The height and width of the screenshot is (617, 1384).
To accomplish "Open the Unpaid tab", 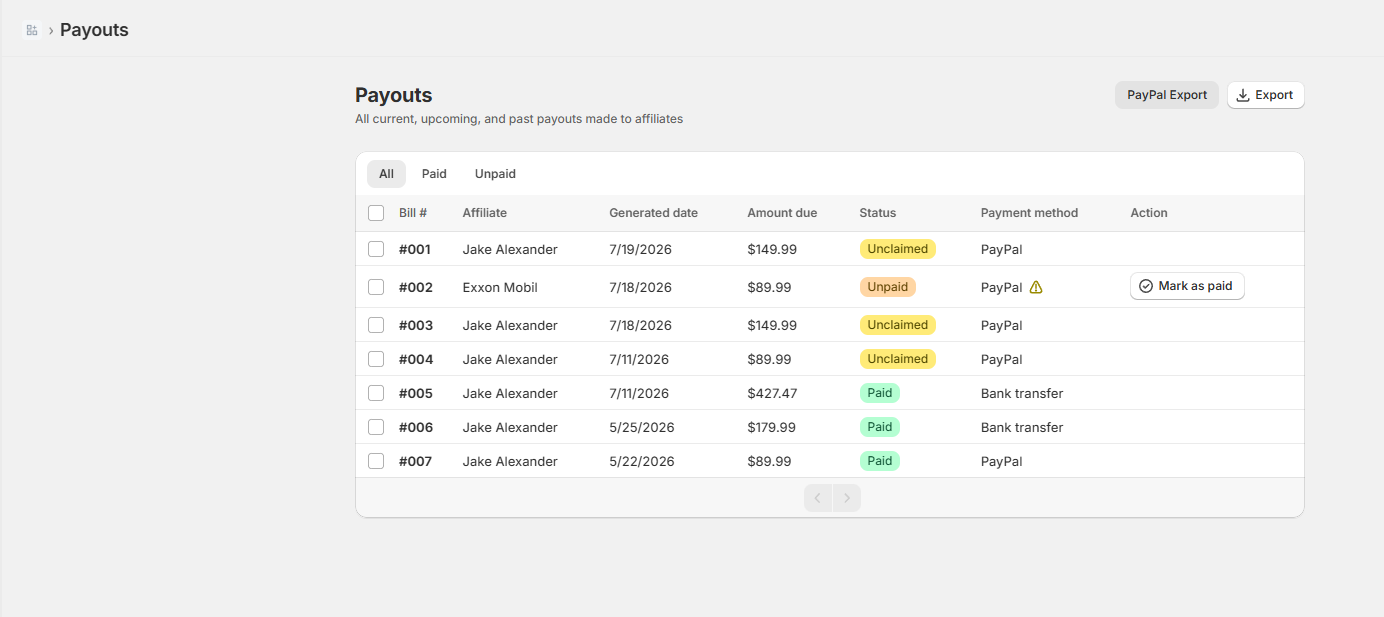I will coord(495,174).
